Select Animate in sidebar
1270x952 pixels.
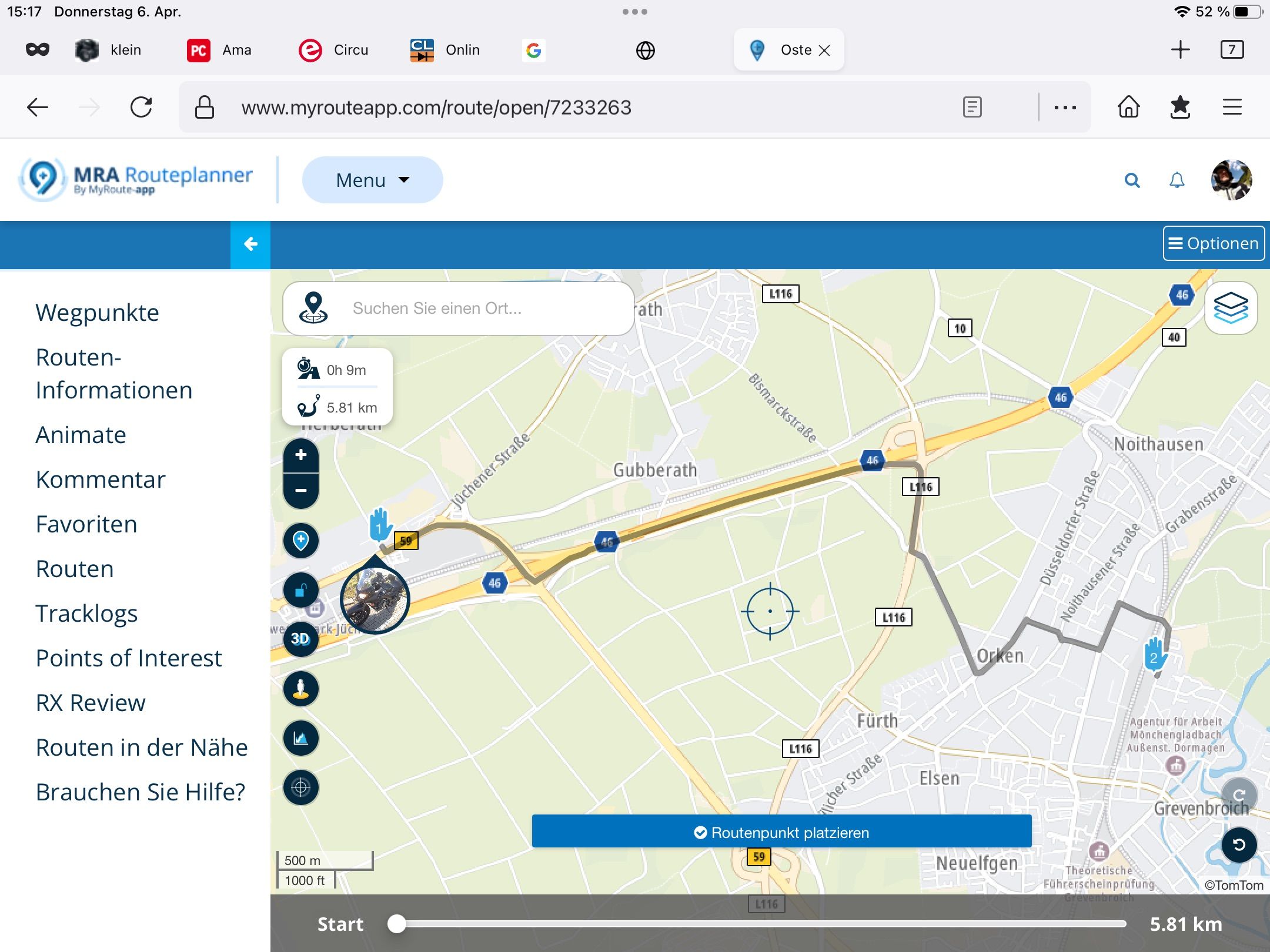point(81,435)
